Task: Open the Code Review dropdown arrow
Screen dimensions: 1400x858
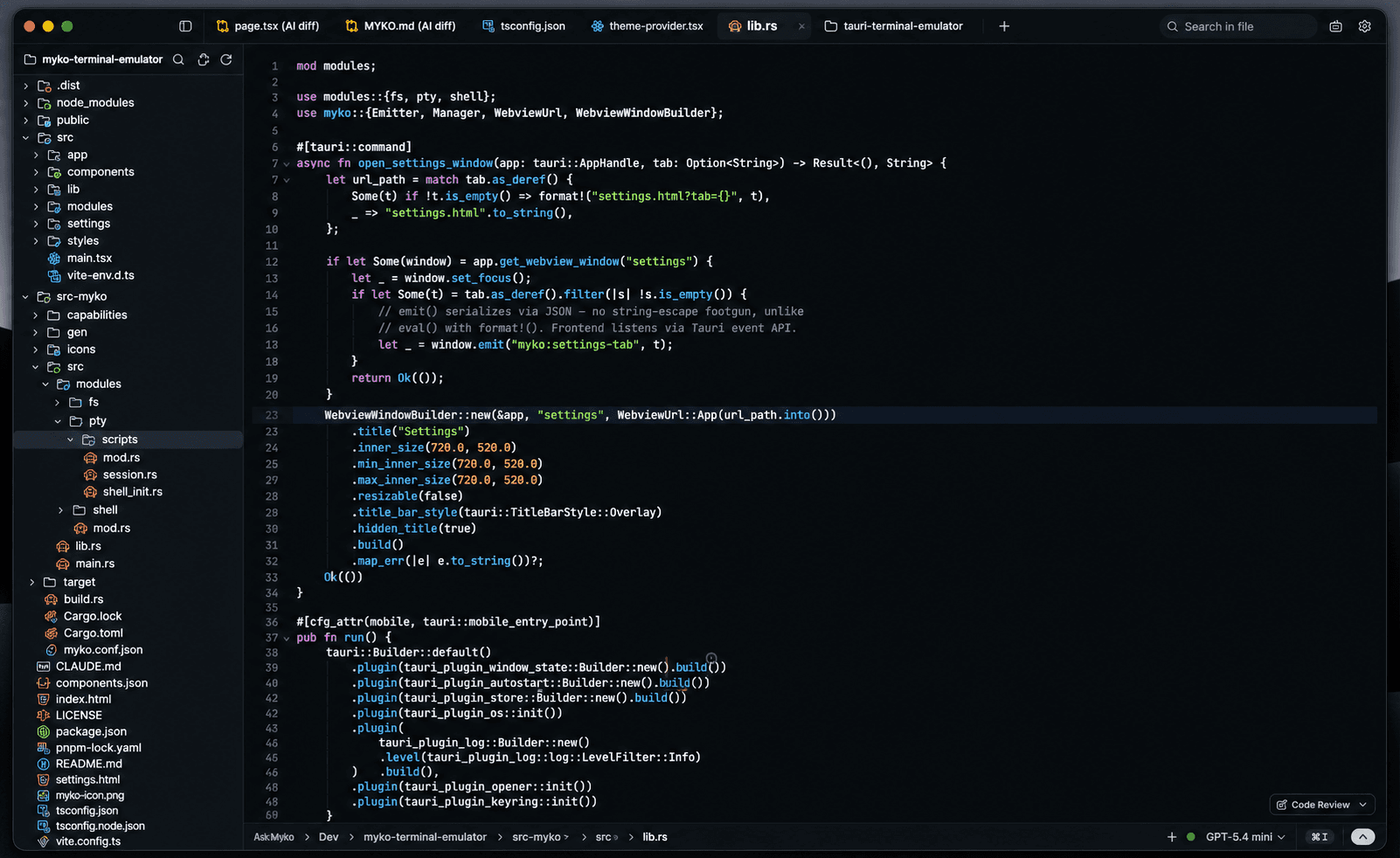Action: pyautogui.click(x=1362, y=805)
